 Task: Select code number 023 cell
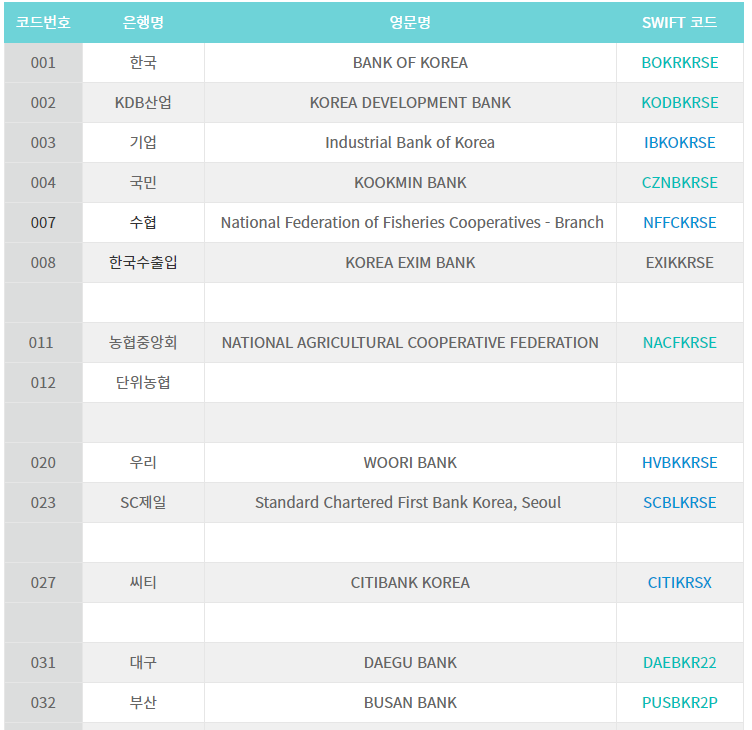43,503
